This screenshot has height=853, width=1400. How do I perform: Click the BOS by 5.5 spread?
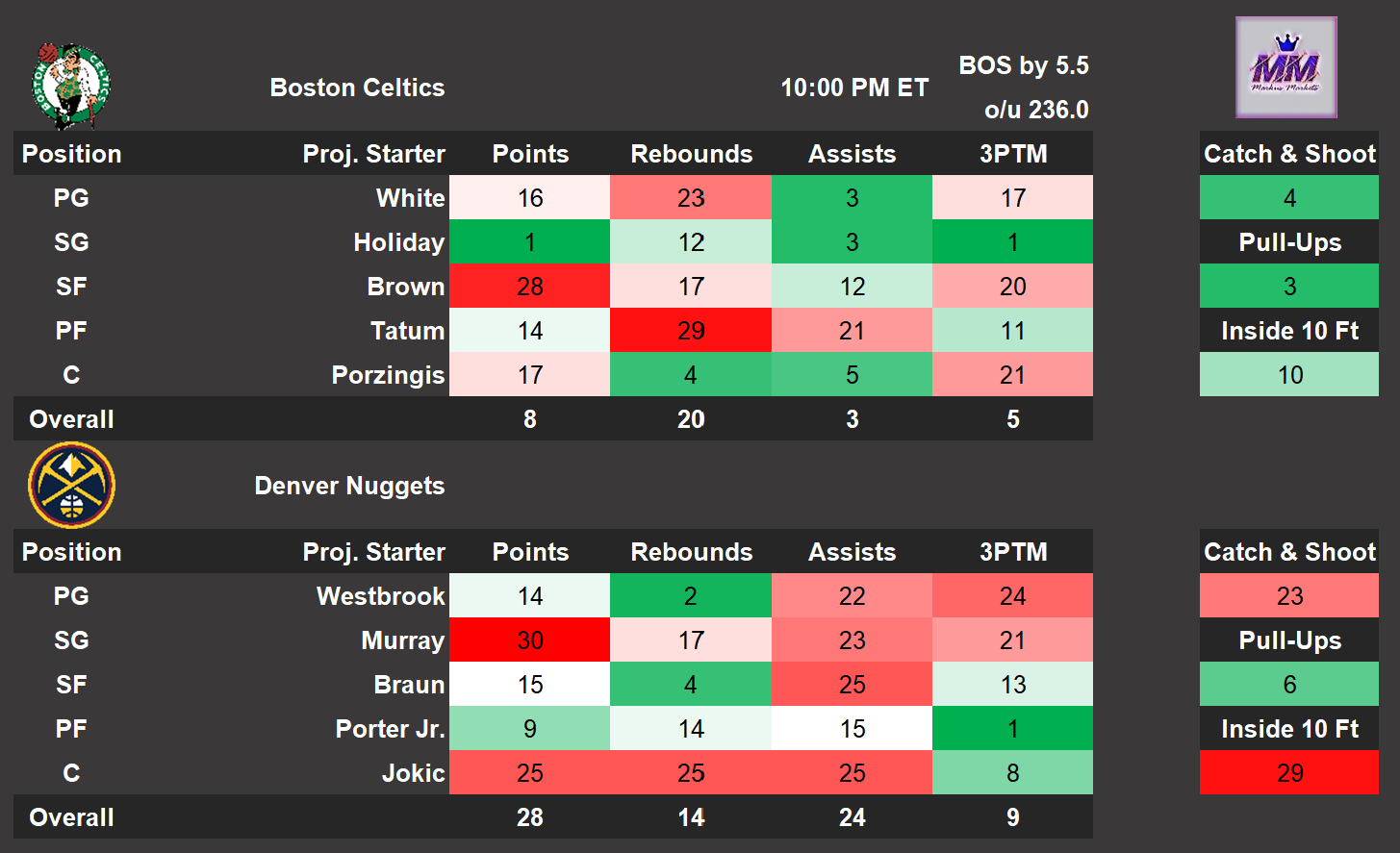(1024, 65)
